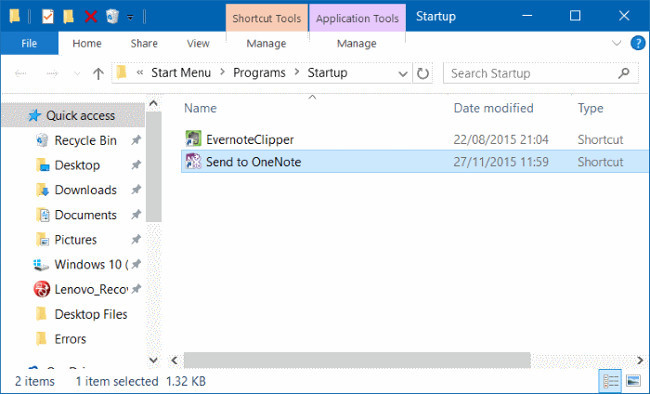
Task: Click the navigation pane scroll down arrow
Action: 153,360
